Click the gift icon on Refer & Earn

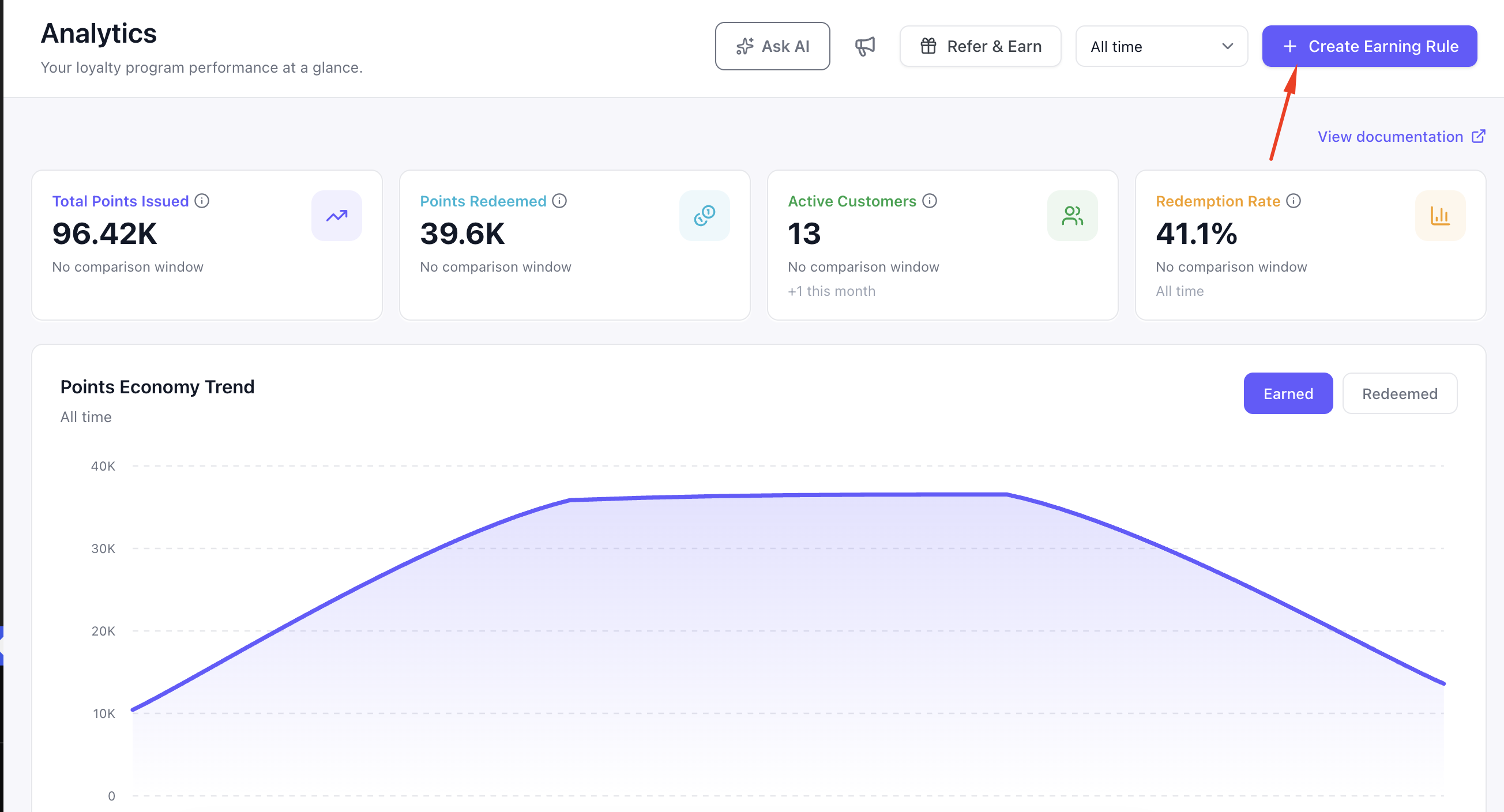(x=928, y=46)
